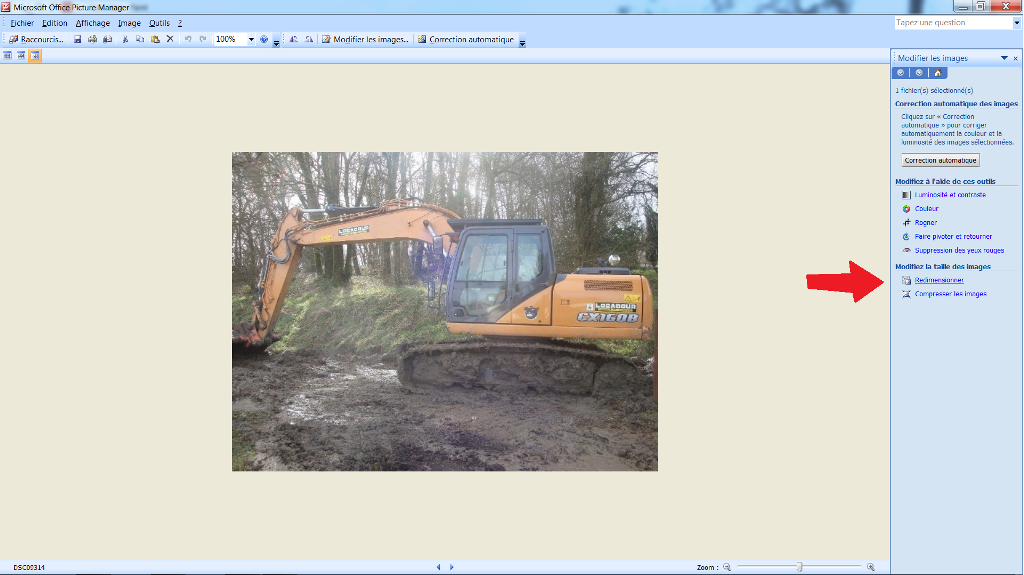Open the Fichier menu

[22, 23]
